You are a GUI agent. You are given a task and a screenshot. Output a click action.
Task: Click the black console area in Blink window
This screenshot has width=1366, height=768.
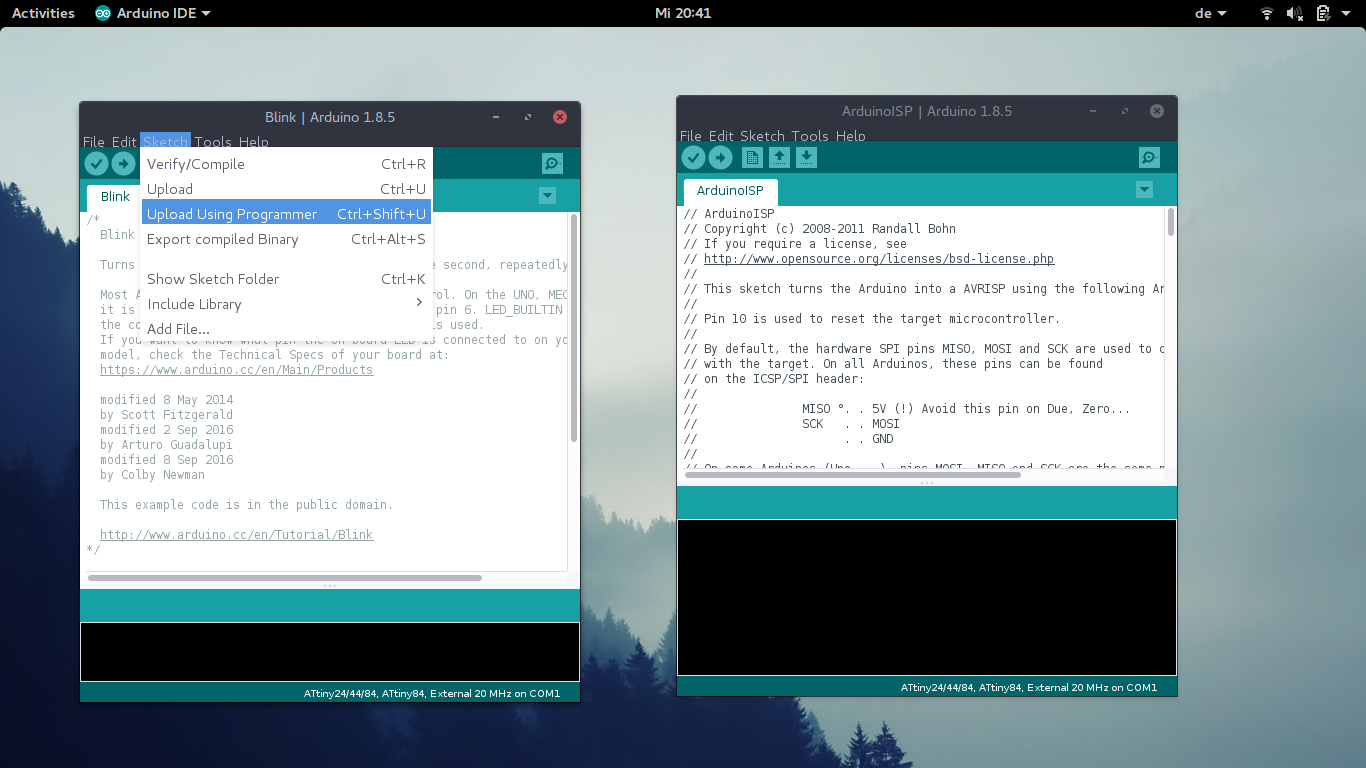pyautogui.click(x=330, y=652)
